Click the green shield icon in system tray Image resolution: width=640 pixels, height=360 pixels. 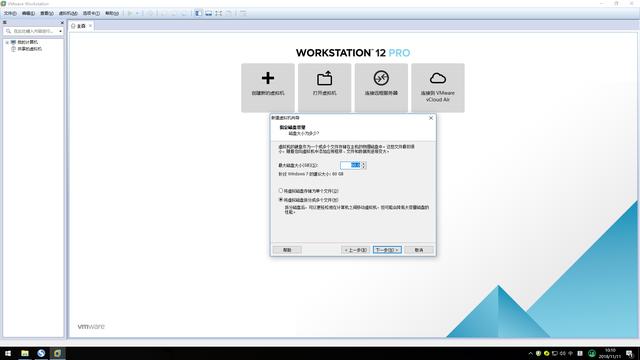pos(538,353)
